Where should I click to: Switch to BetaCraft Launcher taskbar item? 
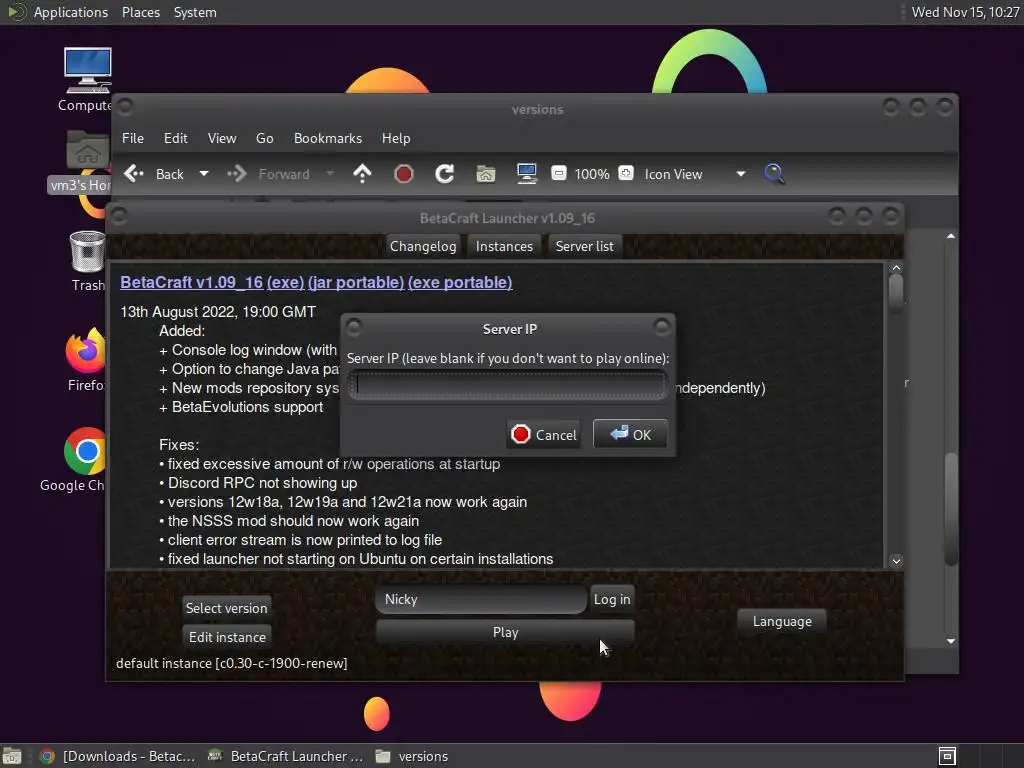tap(285, 756)
